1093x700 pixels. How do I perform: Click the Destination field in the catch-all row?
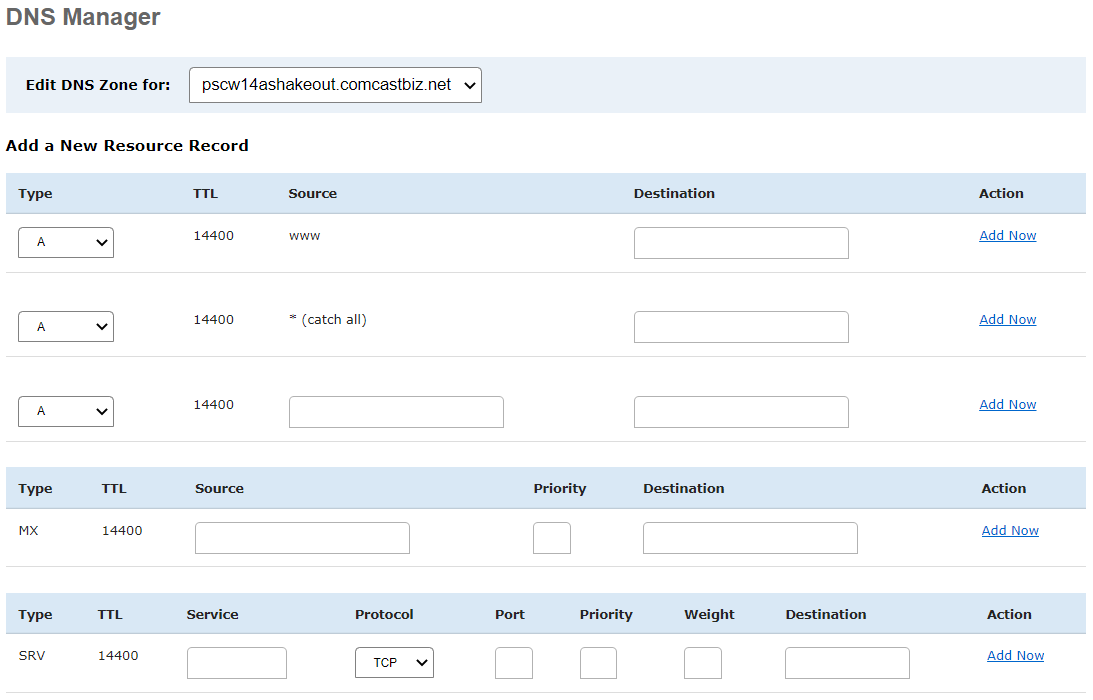(740, 326)
